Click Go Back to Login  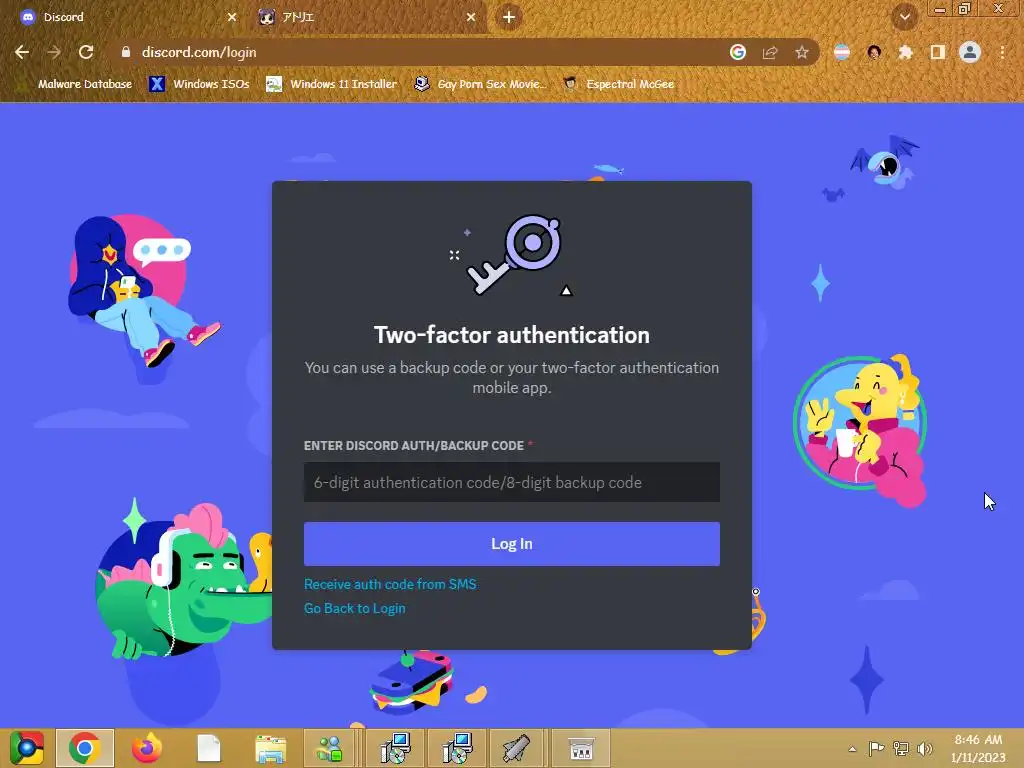tap(355, 609)
